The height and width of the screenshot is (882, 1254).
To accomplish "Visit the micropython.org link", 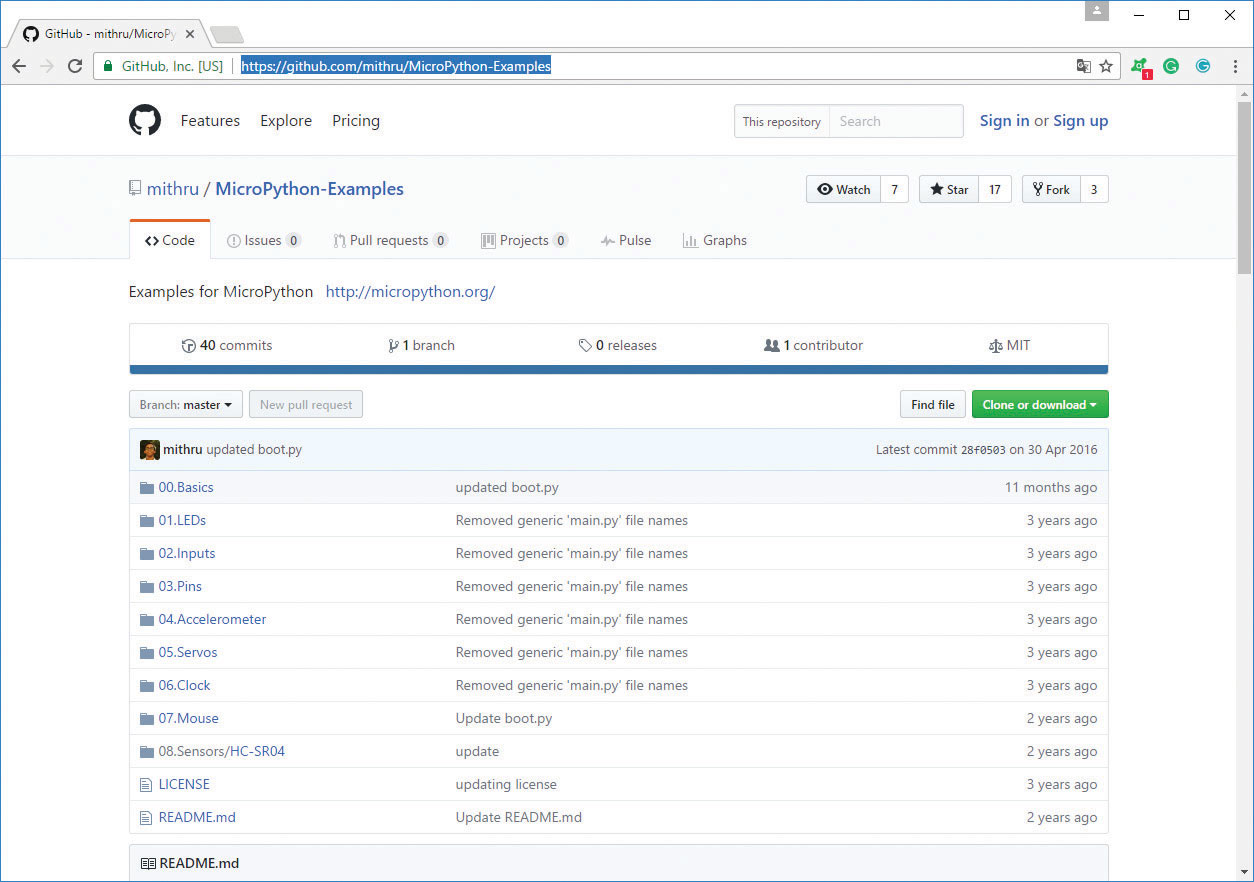I will click(411, 292).
